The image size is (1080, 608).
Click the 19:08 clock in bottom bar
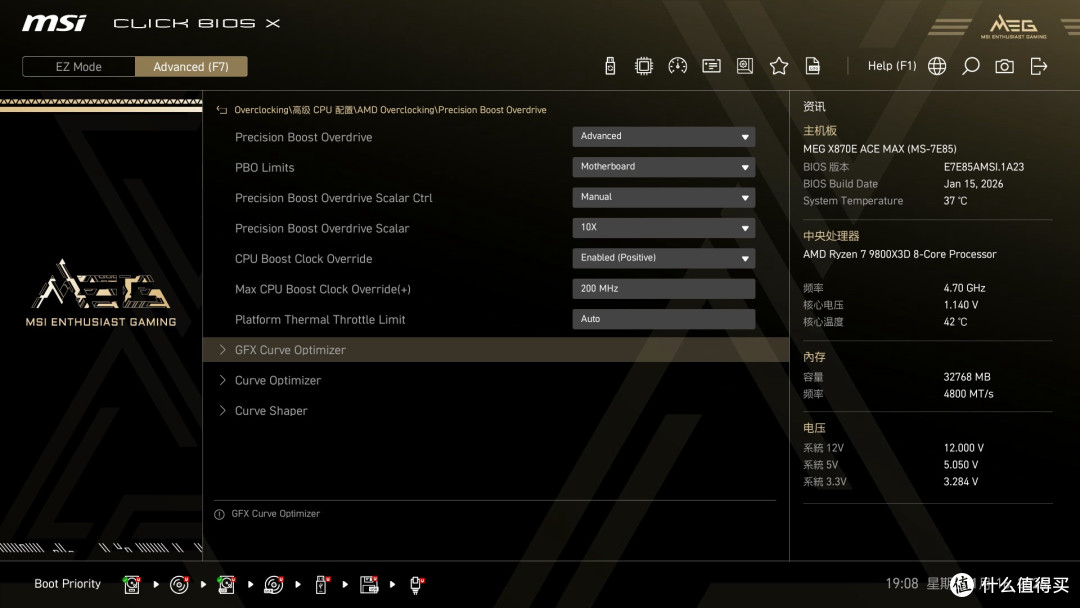pos(902,583)
